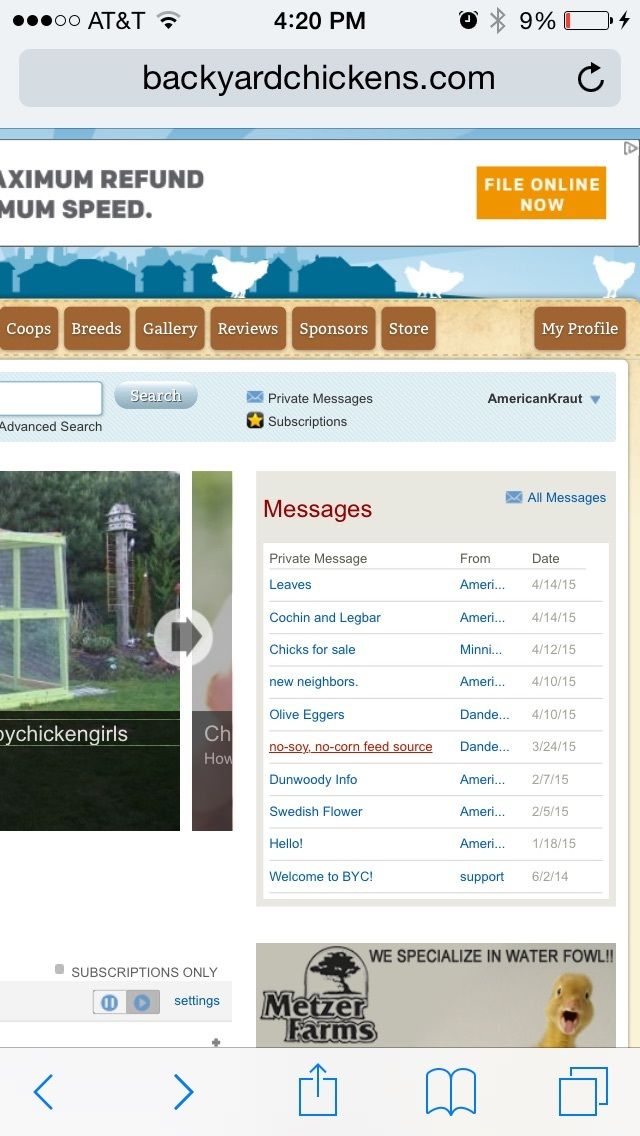Open the Reviews tab
This screenshot has width=640, height=1136.
pyautogui.click(x=248, y=328)
